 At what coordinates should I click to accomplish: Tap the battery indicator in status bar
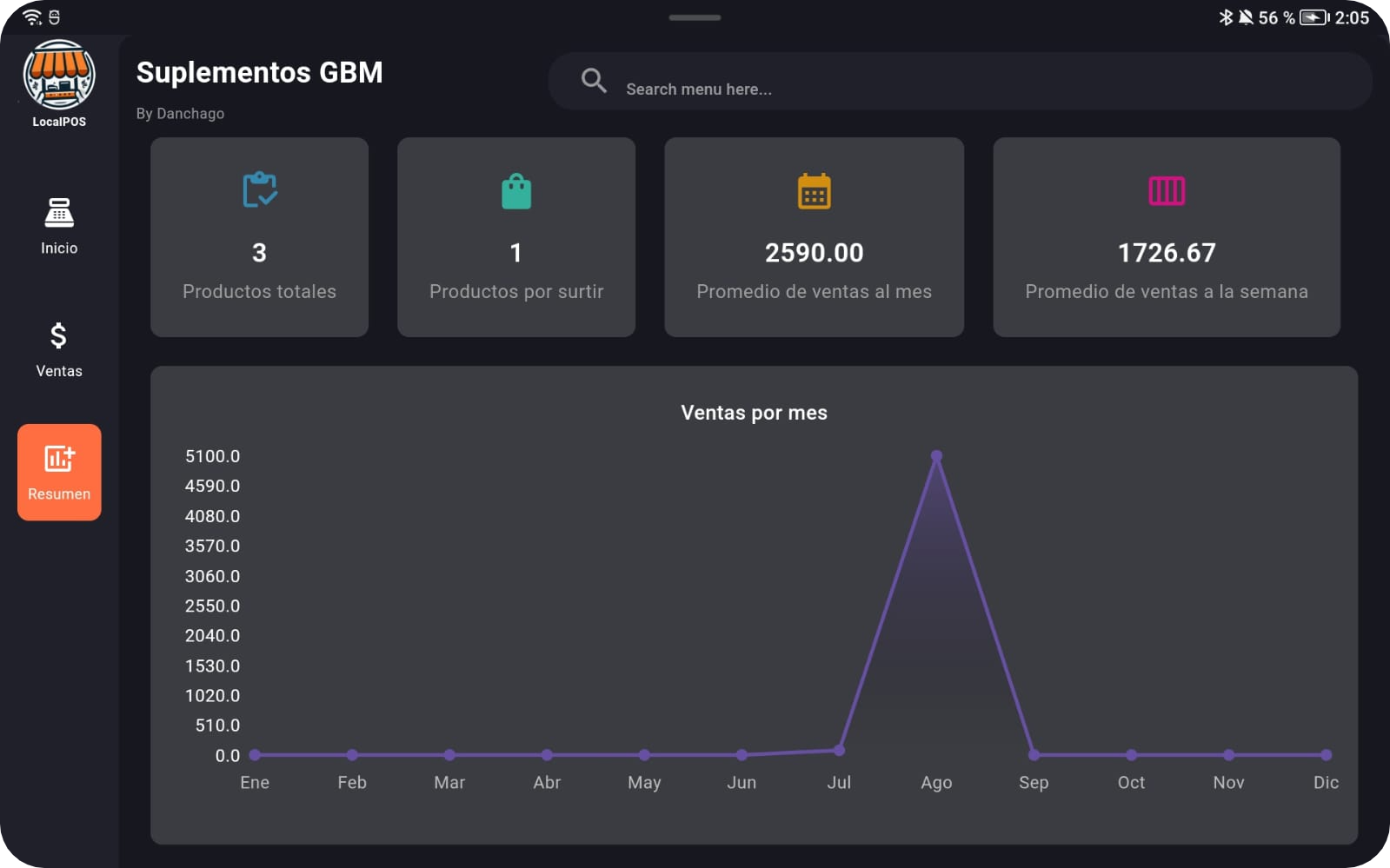point(1314,17)
